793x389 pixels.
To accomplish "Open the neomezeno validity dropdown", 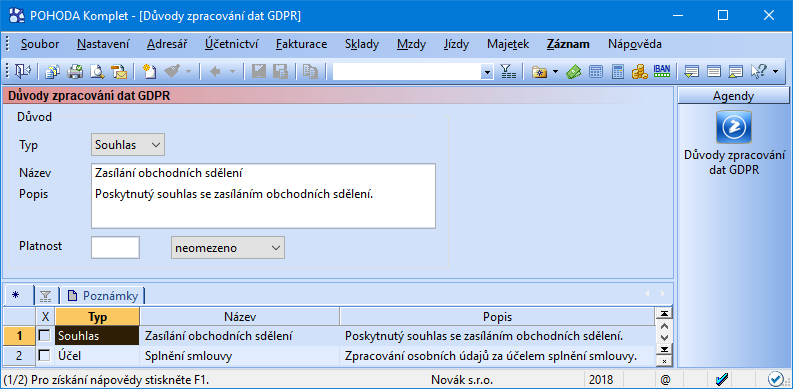I will point(228,248).
